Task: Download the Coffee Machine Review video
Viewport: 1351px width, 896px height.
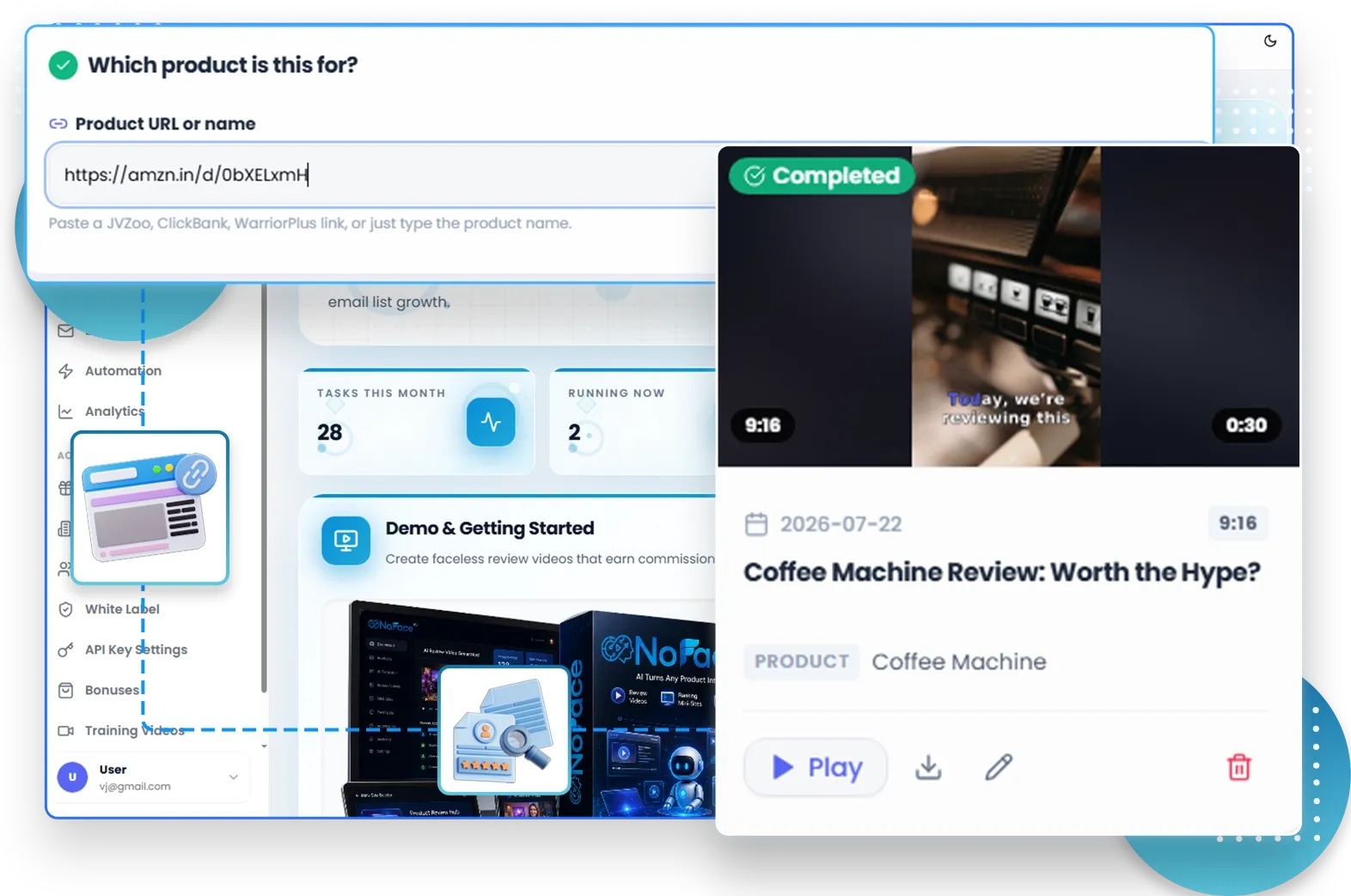Action: click(928, 767)
